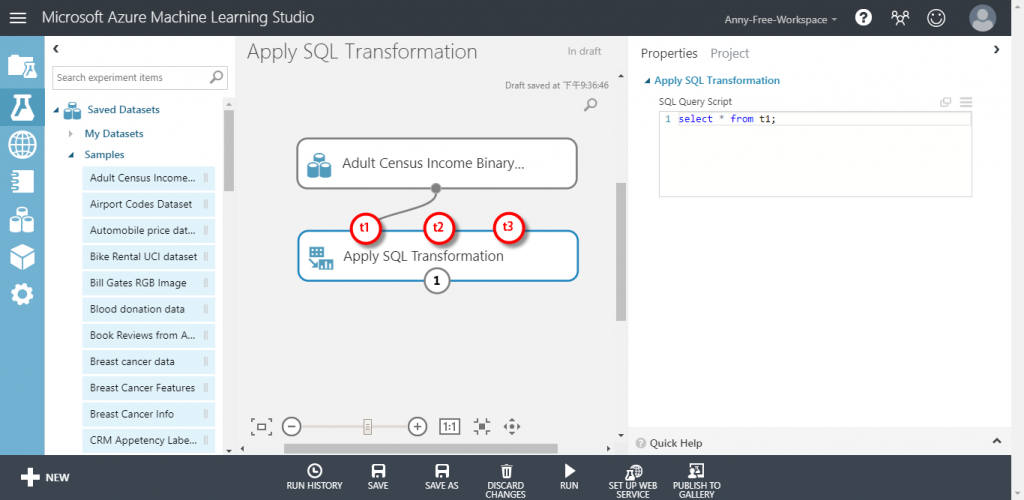This screenshot has height=500, width=1024.
Task: Click RUN to execute the experiment
Action: point(569,477)
